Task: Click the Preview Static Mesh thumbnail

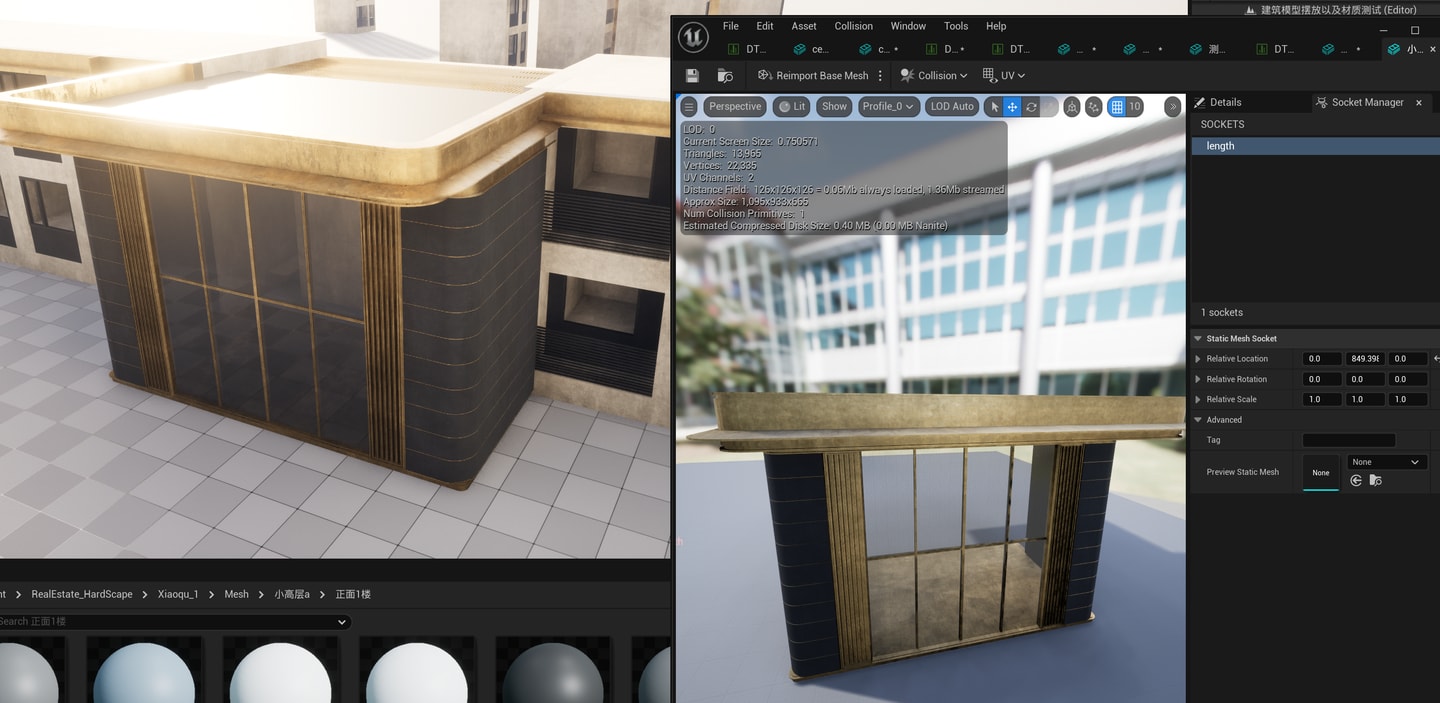Action: (x=1321, y=472)
